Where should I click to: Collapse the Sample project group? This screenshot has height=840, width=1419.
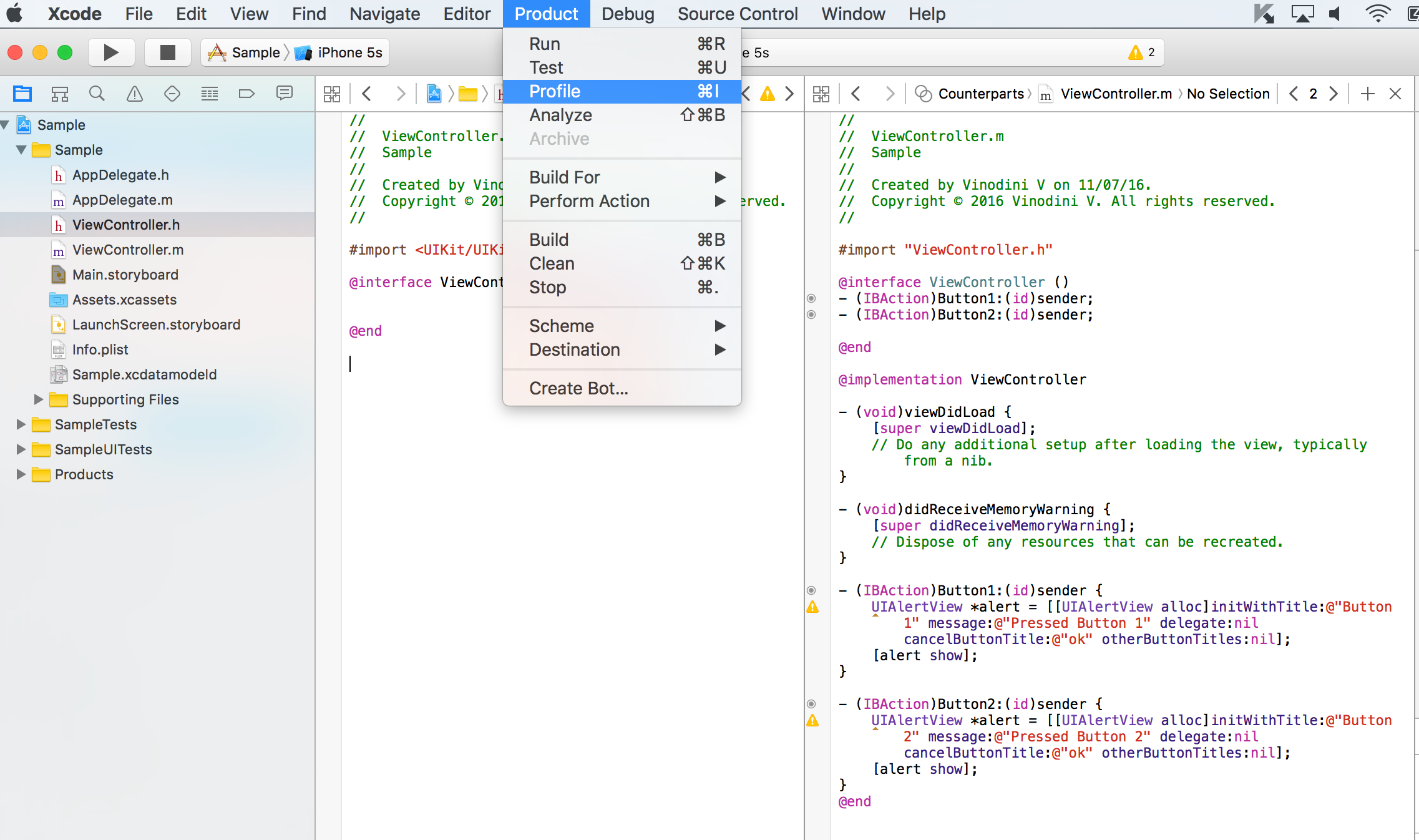(x=6, y=125)
